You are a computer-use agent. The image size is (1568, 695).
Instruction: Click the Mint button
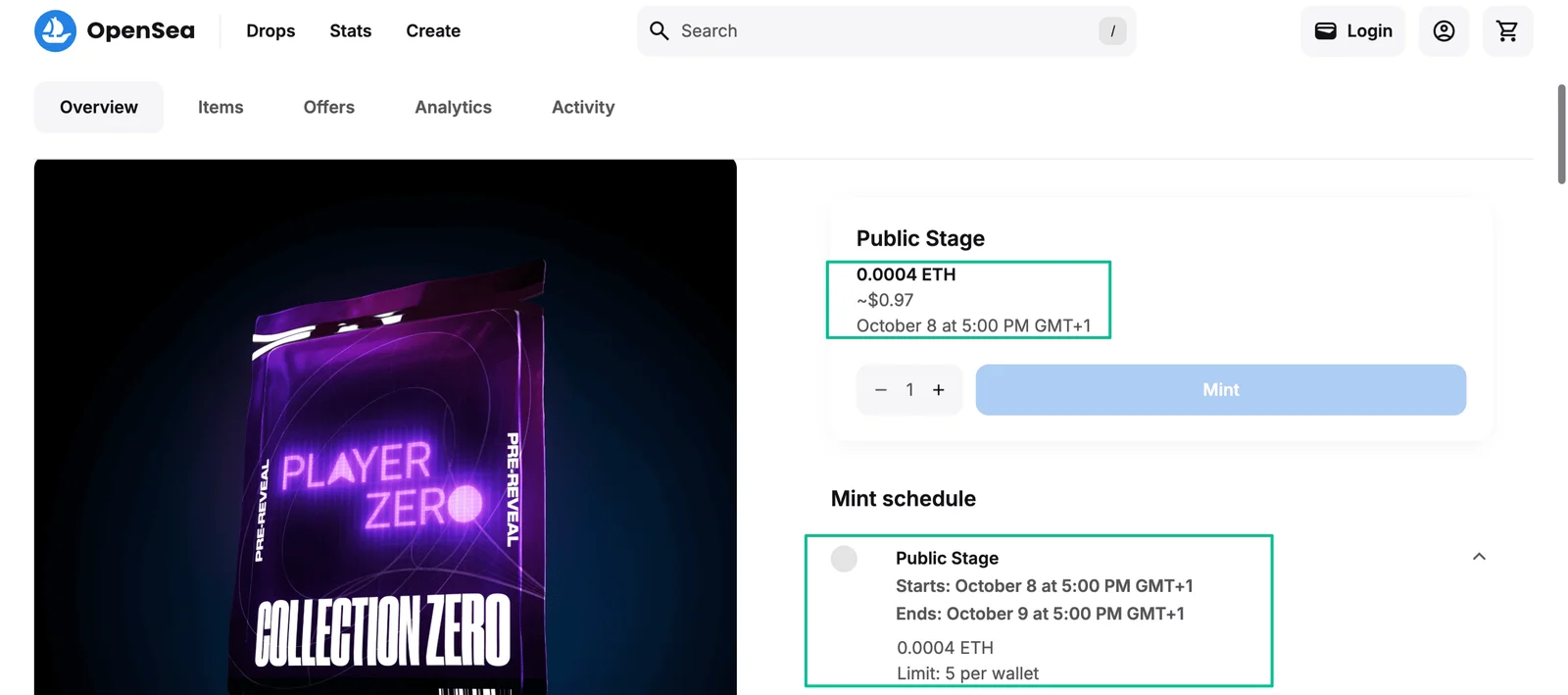tap(1221, 390)
